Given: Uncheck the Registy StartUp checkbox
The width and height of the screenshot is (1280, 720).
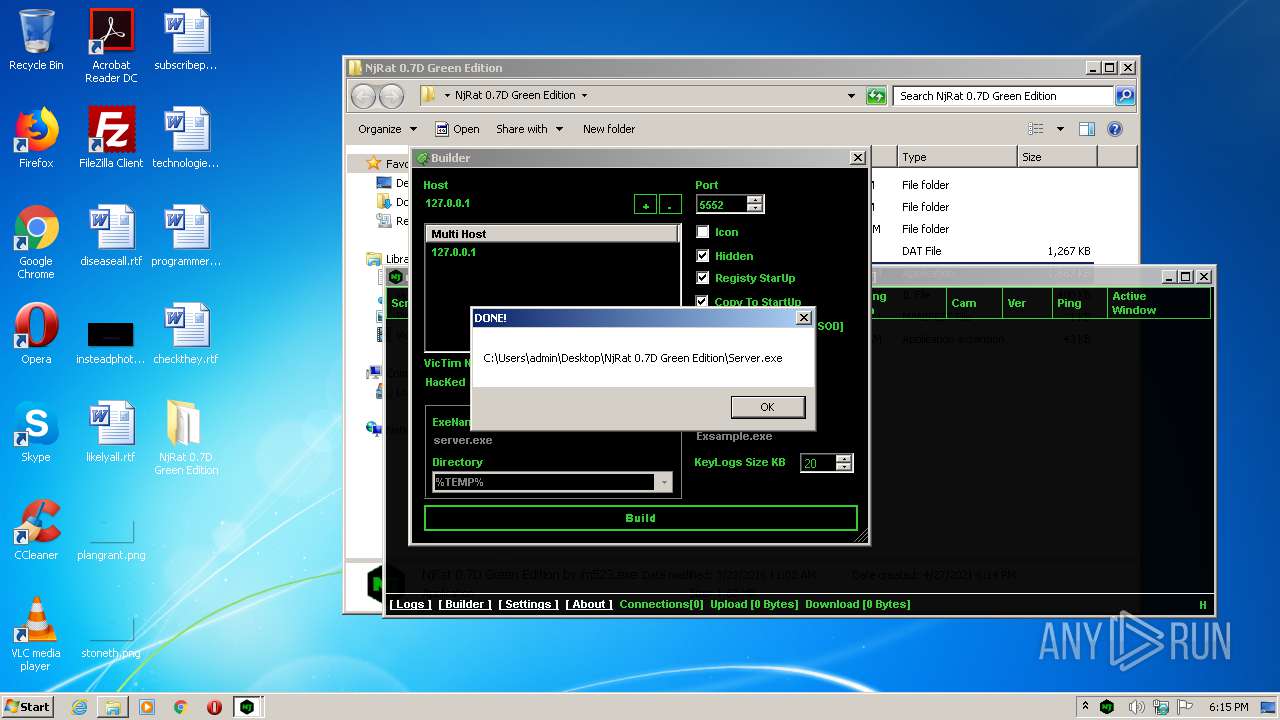Looking at the screenshot, I should pyautogui.click(x=703, y=278).
